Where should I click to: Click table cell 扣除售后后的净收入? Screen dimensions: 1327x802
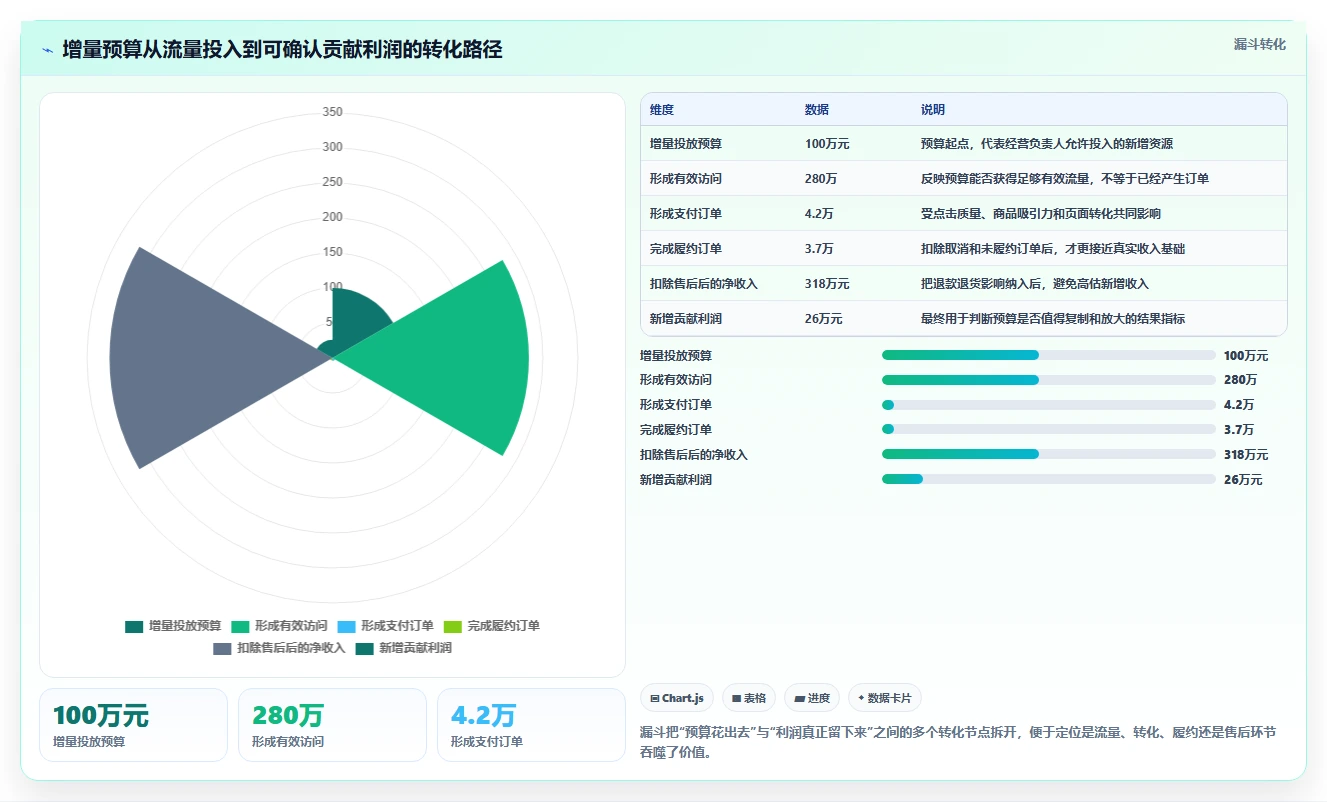click(704, 284)
